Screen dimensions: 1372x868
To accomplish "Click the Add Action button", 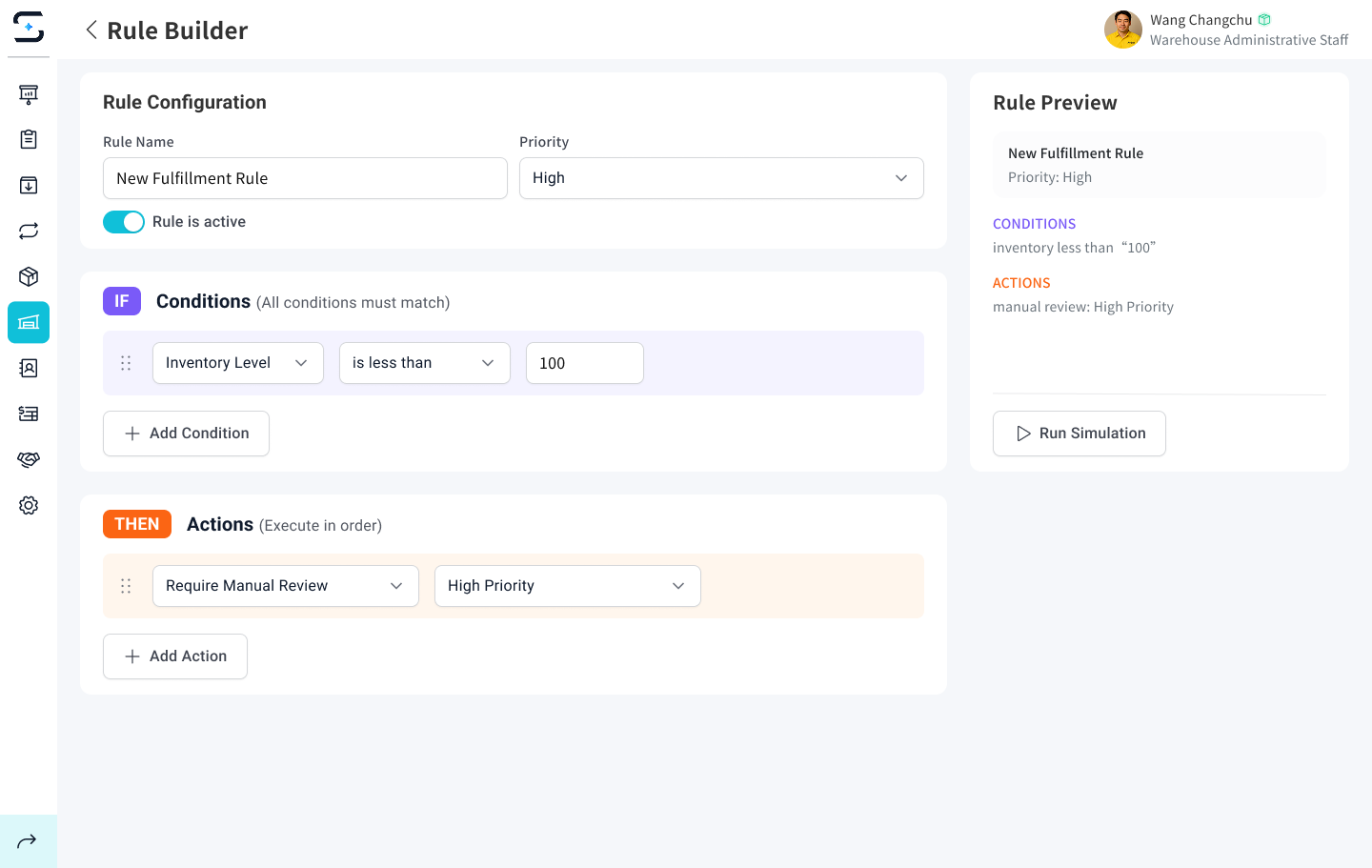I will (x=175, y=656).
